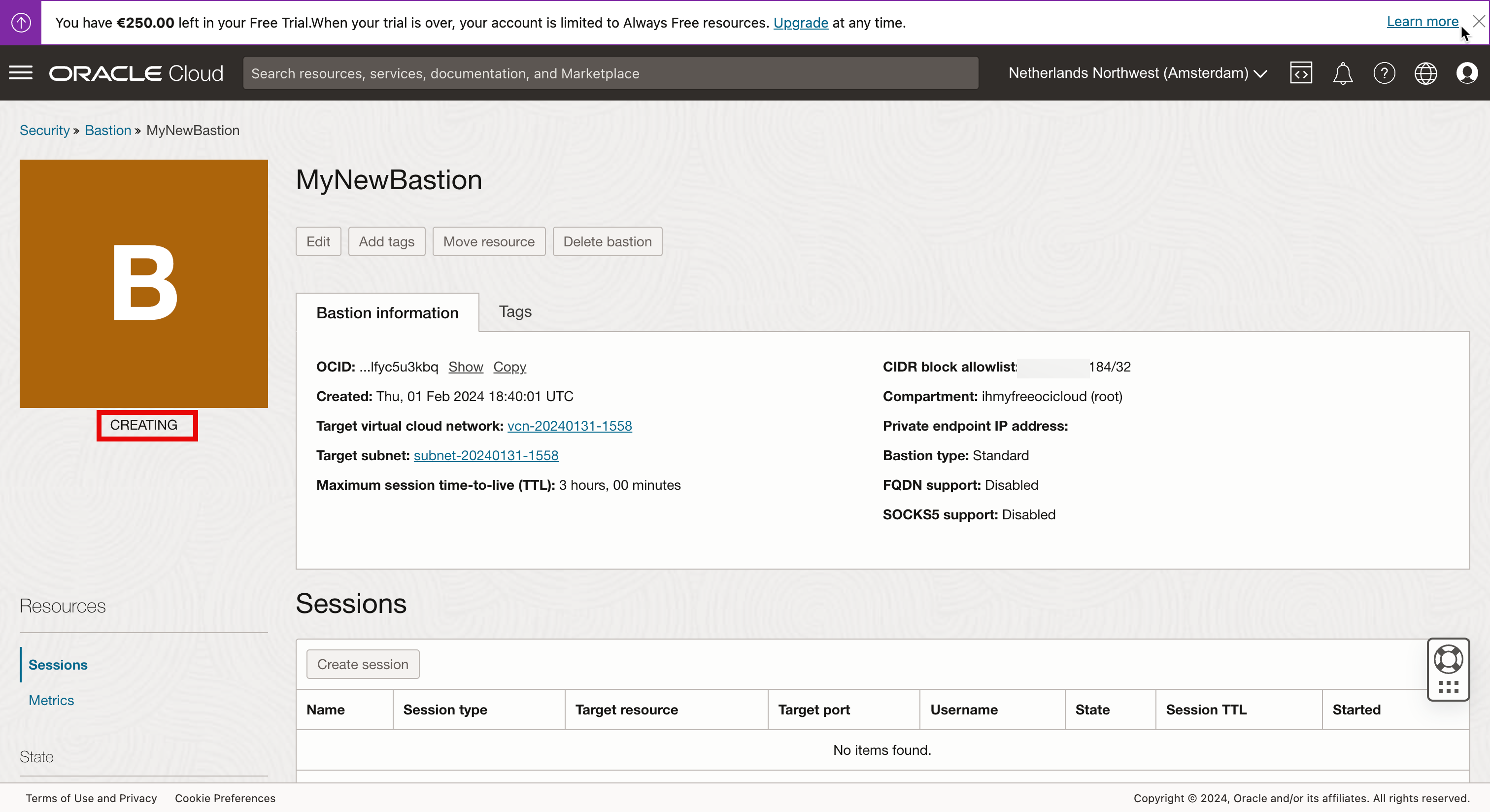Select the Bastion information tab
This screenshot has width=1490, height=812.
click(x=387, y=313)
